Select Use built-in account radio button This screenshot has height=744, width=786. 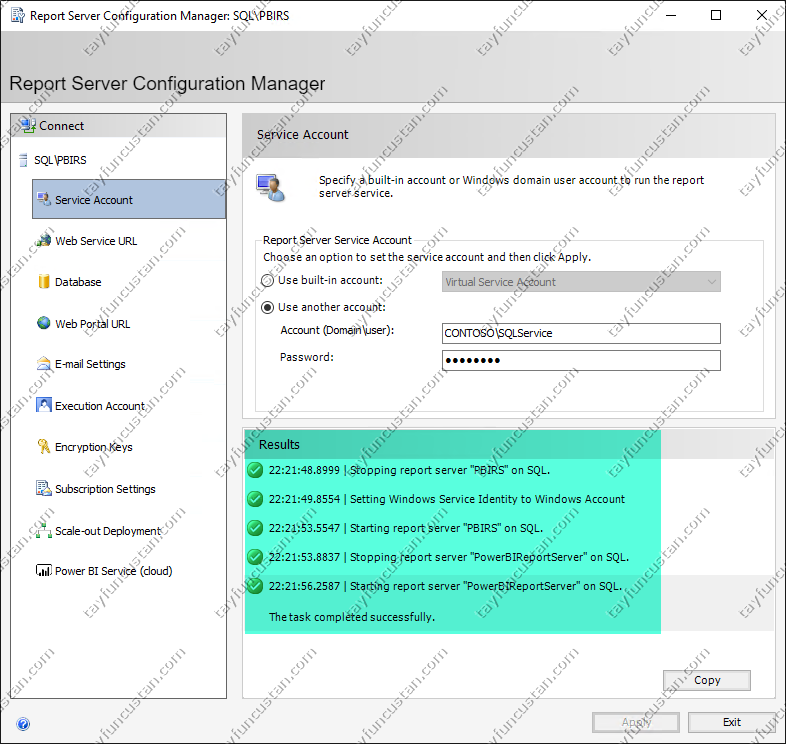pos(268,280)
